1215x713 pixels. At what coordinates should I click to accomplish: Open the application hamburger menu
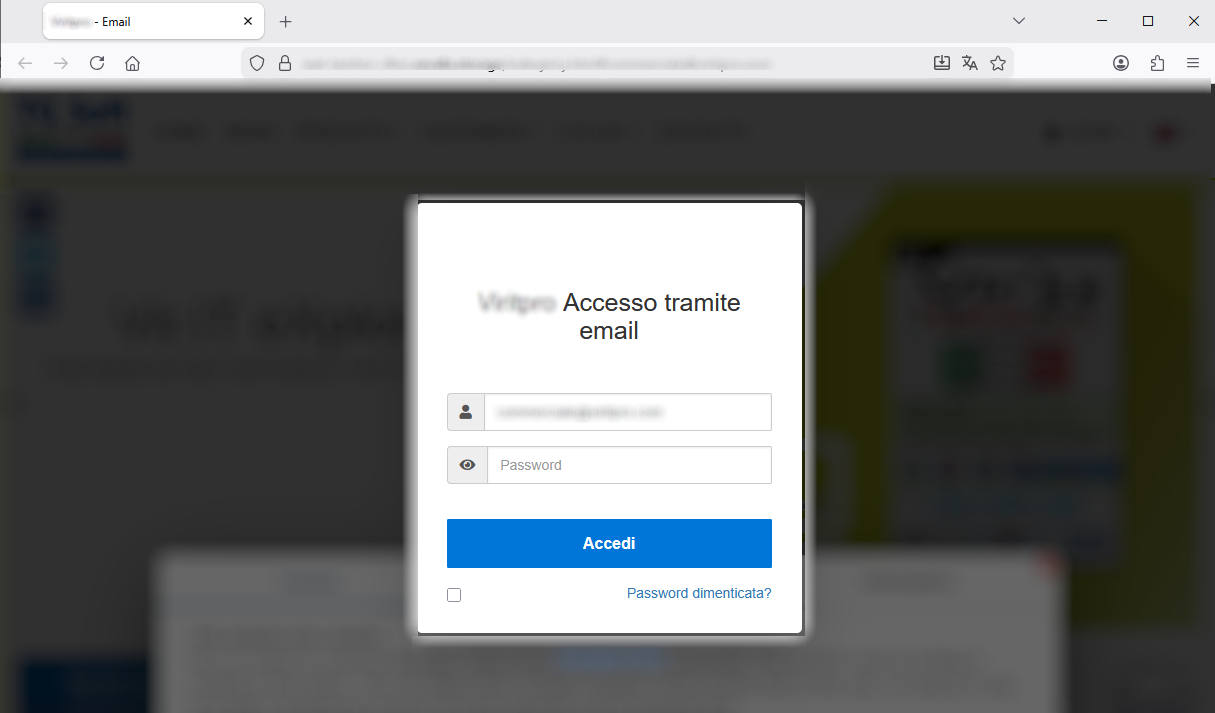(1193, 63)
